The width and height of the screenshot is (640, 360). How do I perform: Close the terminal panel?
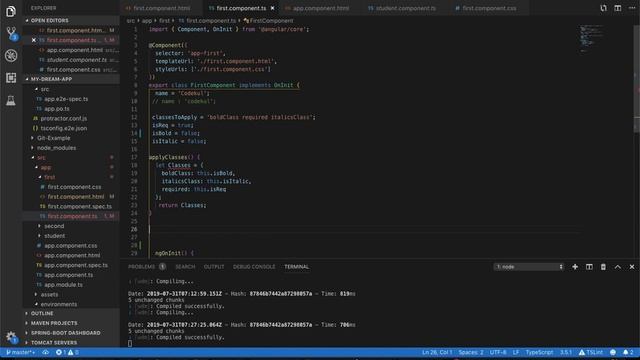[x=632, y=267]
